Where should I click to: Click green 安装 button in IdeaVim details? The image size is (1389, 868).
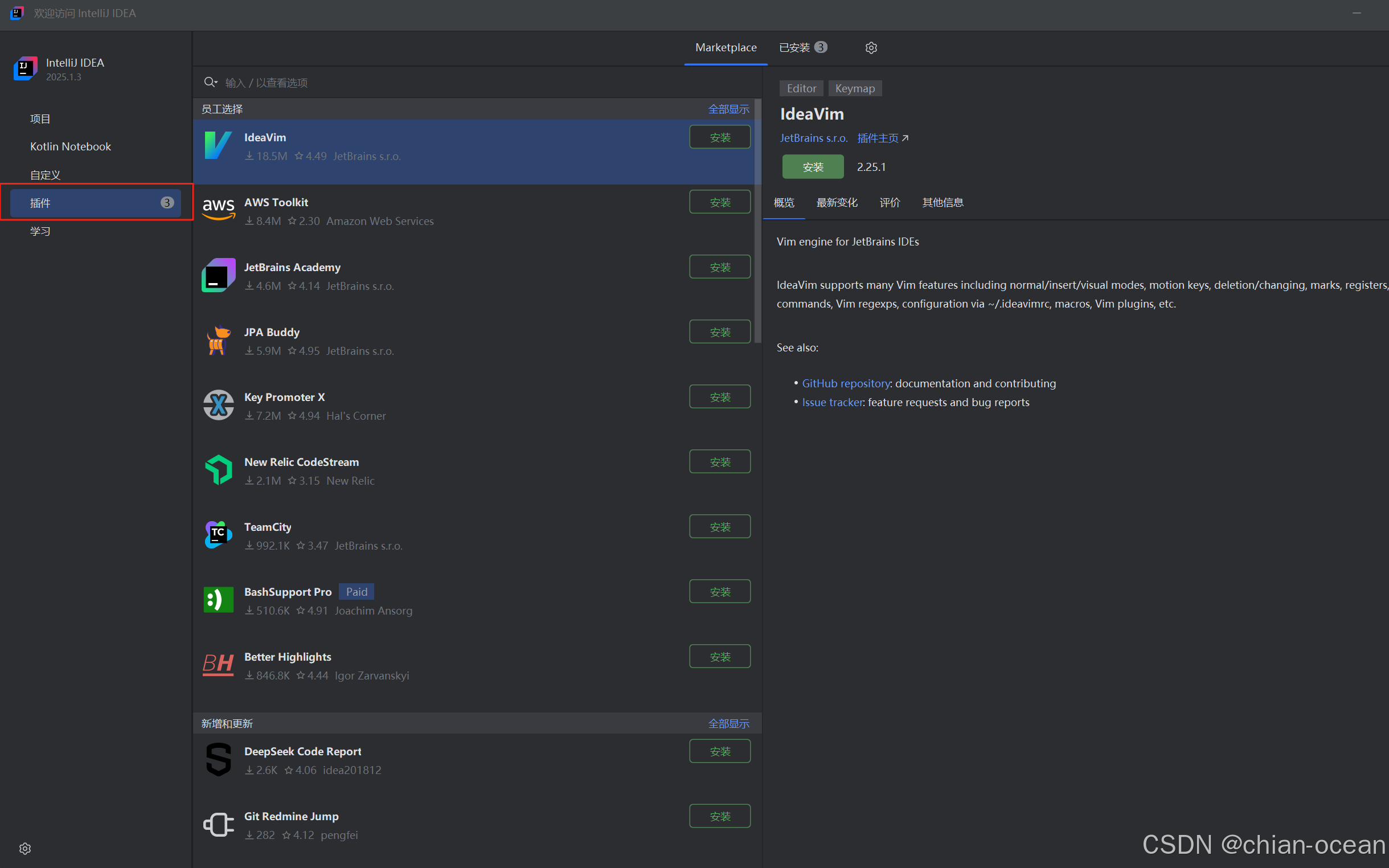(x=813, y=167)
